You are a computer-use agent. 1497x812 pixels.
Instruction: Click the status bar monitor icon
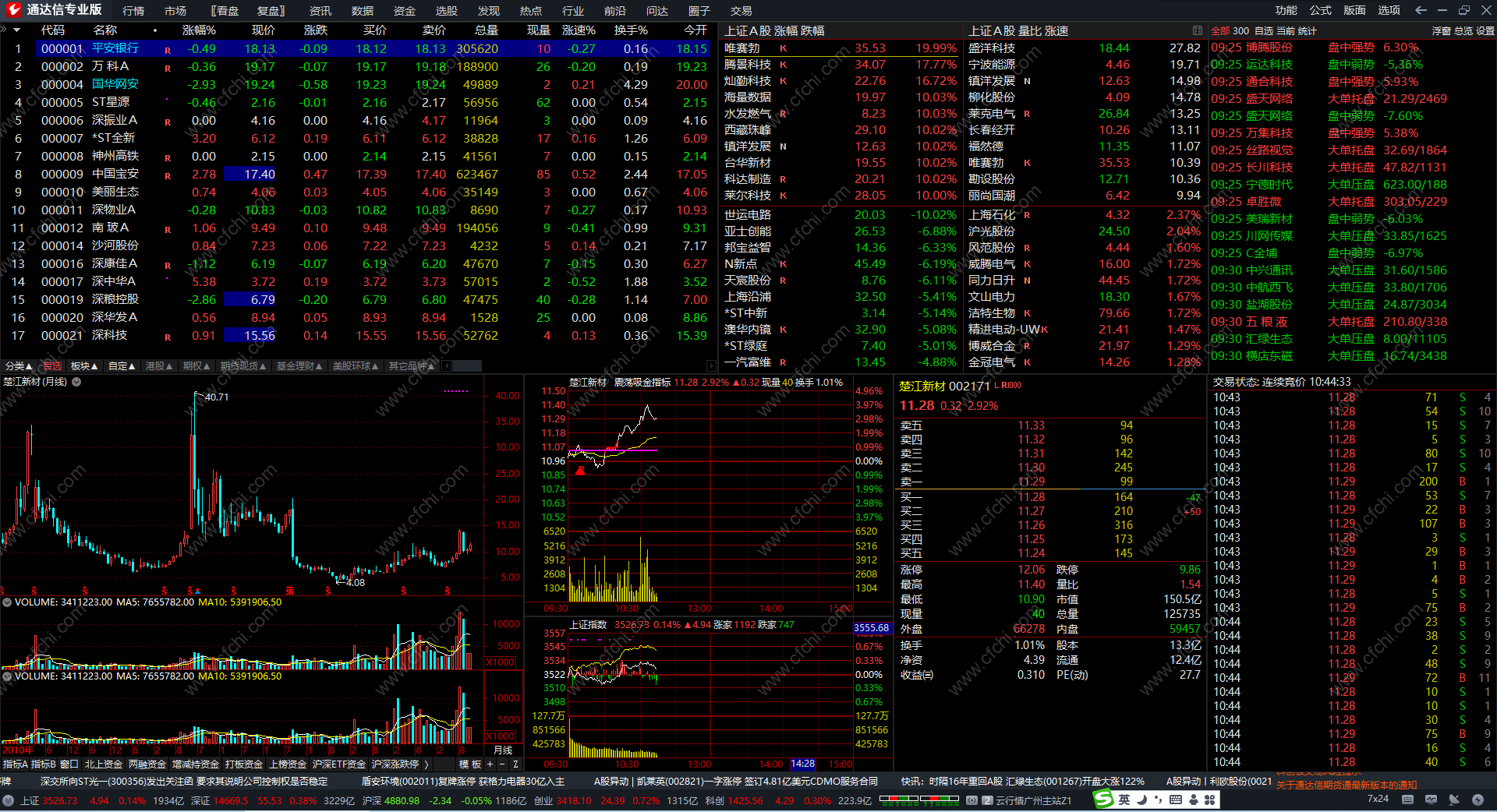1432,800
